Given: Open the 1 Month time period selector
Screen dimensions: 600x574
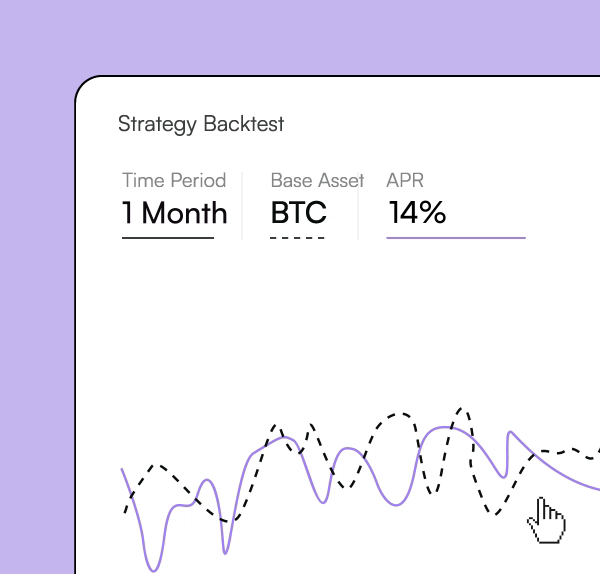Looking at the screenshot, I should pos(175,213).
